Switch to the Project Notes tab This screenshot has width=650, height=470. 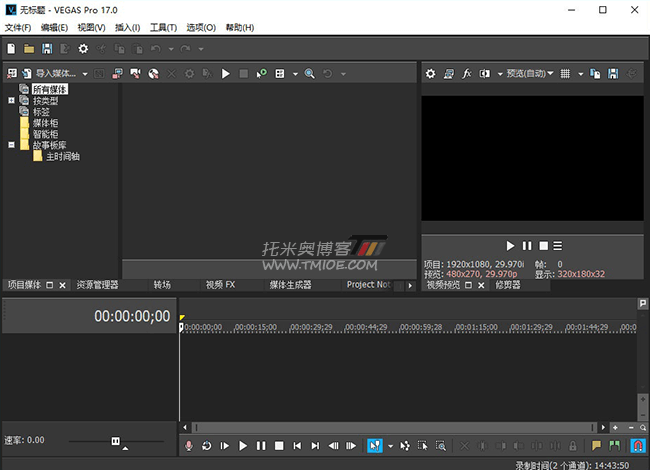point(369,285)
